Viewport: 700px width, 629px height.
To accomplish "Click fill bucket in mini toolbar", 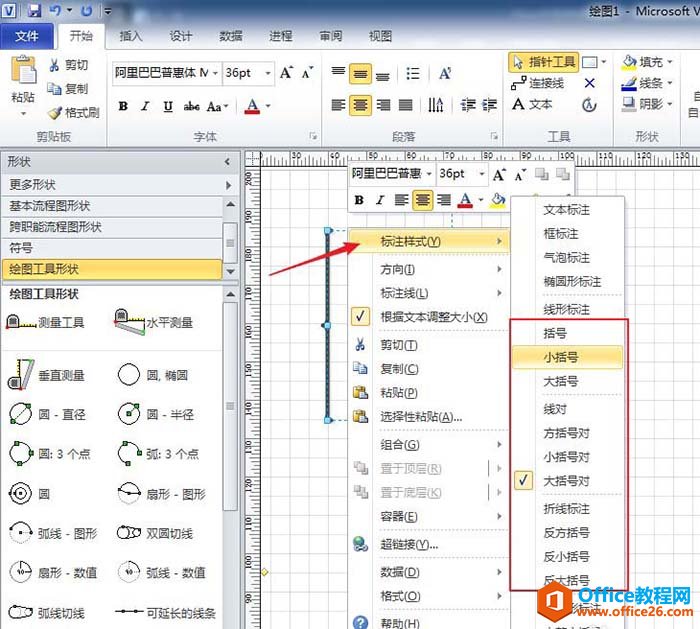I will click(497, 200).
